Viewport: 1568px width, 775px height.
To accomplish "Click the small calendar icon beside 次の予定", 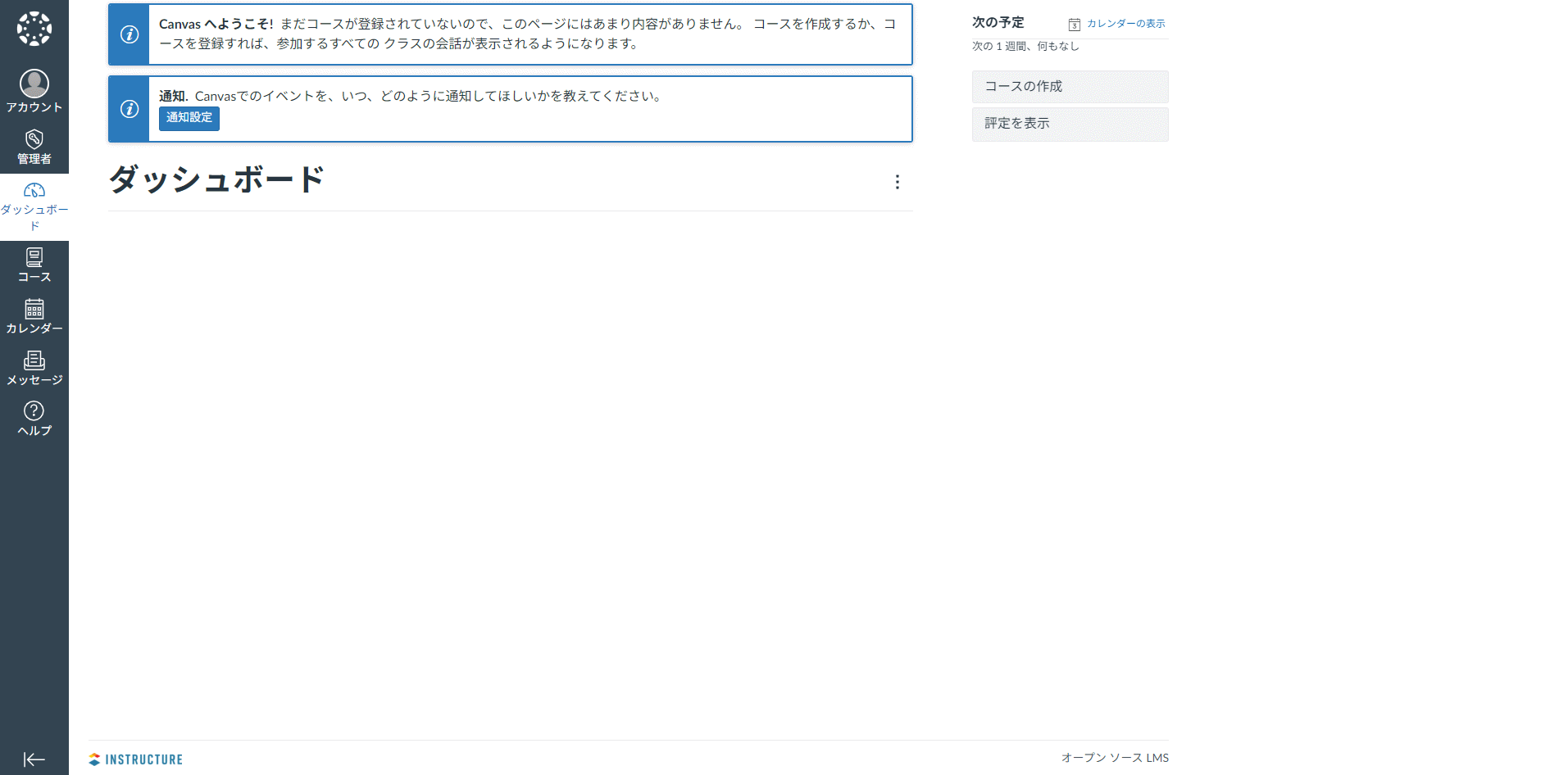I will point(1075,25).
